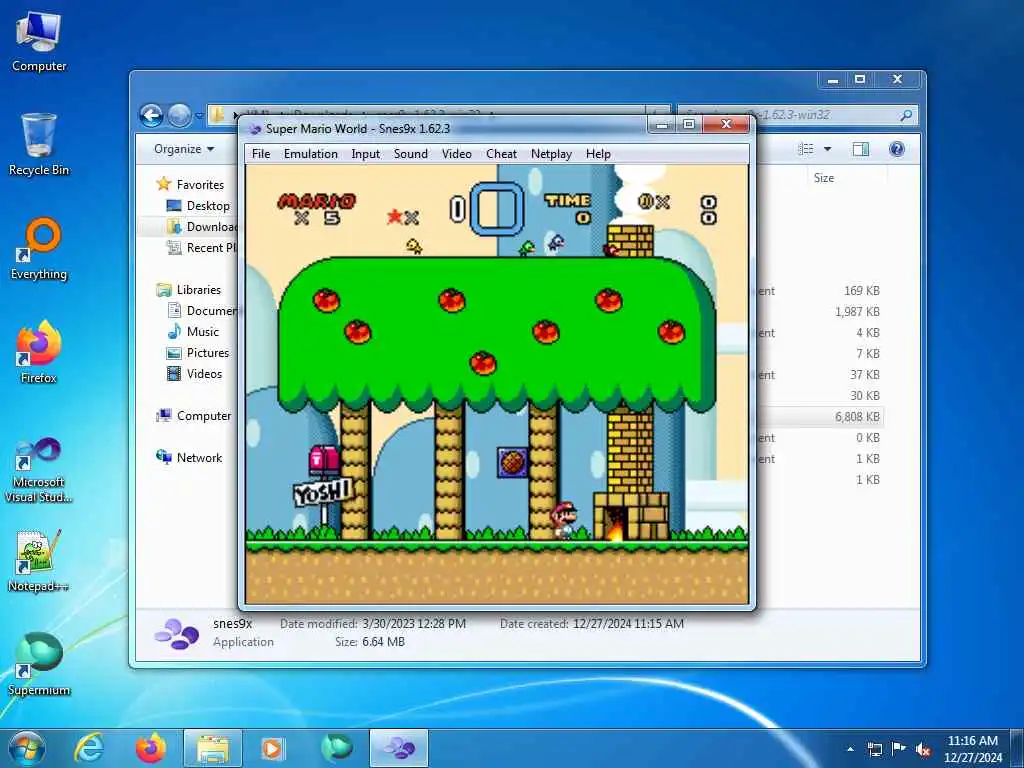Screen dimensions: 1024x768
Task: Open the view options dropdown arrow
Action: (827, 149)
